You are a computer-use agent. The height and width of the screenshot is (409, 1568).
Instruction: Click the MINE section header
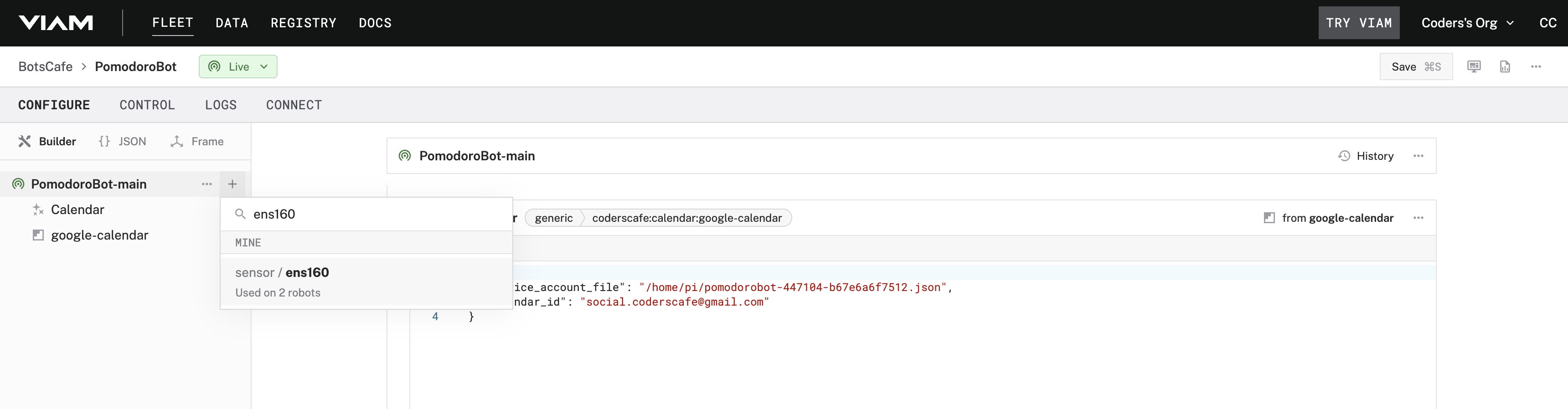pos(366,243)
